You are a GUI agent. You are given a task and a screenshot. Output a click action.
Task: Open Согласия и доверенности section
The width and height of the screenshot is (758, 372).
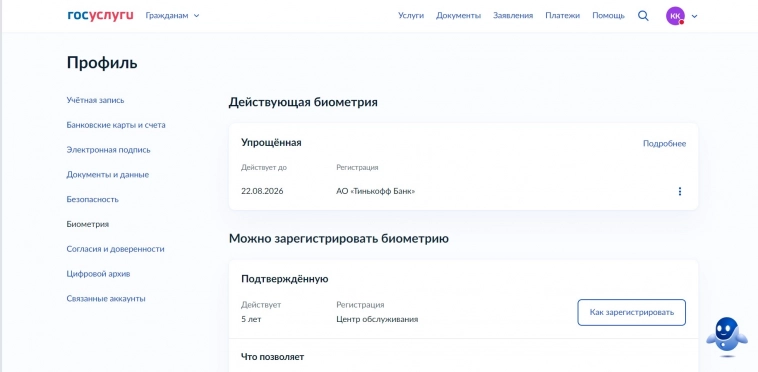coord(116,249)
